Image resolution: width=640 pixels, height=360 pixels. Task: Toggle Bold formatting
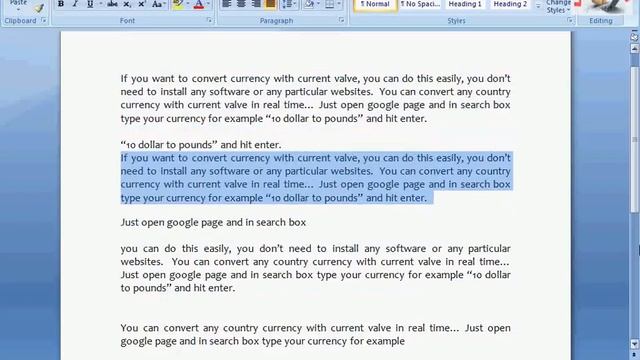tap(61, 4)
